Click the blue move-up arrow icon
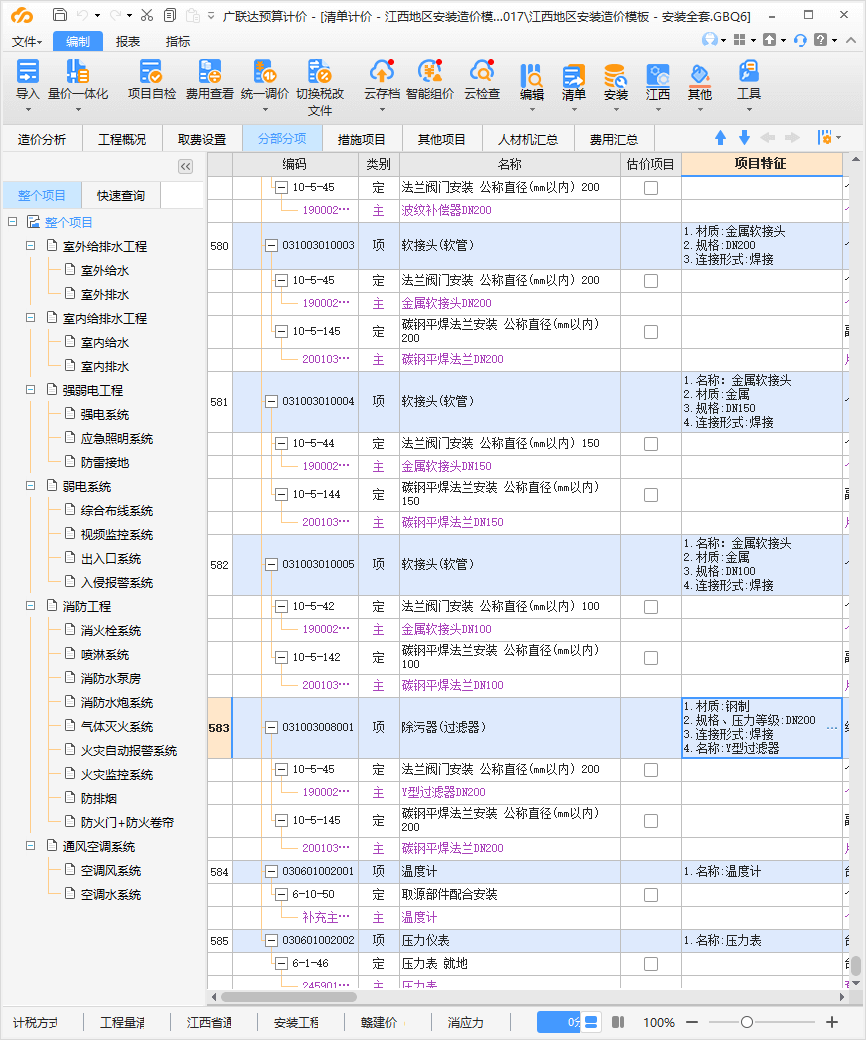The height and width of the screenshot is (1040, 866). coord(721,138)
